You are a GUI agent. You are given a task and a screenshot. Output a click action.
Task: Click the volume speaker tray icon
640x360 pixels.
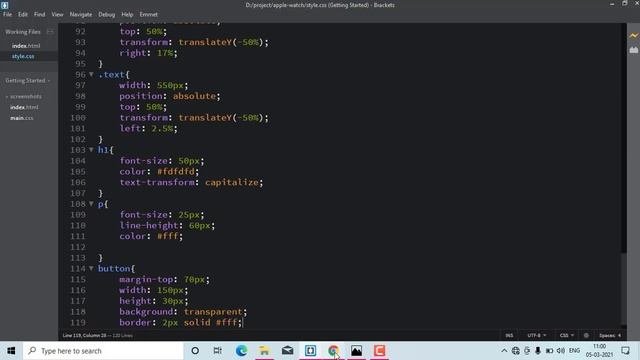point(561,351)
